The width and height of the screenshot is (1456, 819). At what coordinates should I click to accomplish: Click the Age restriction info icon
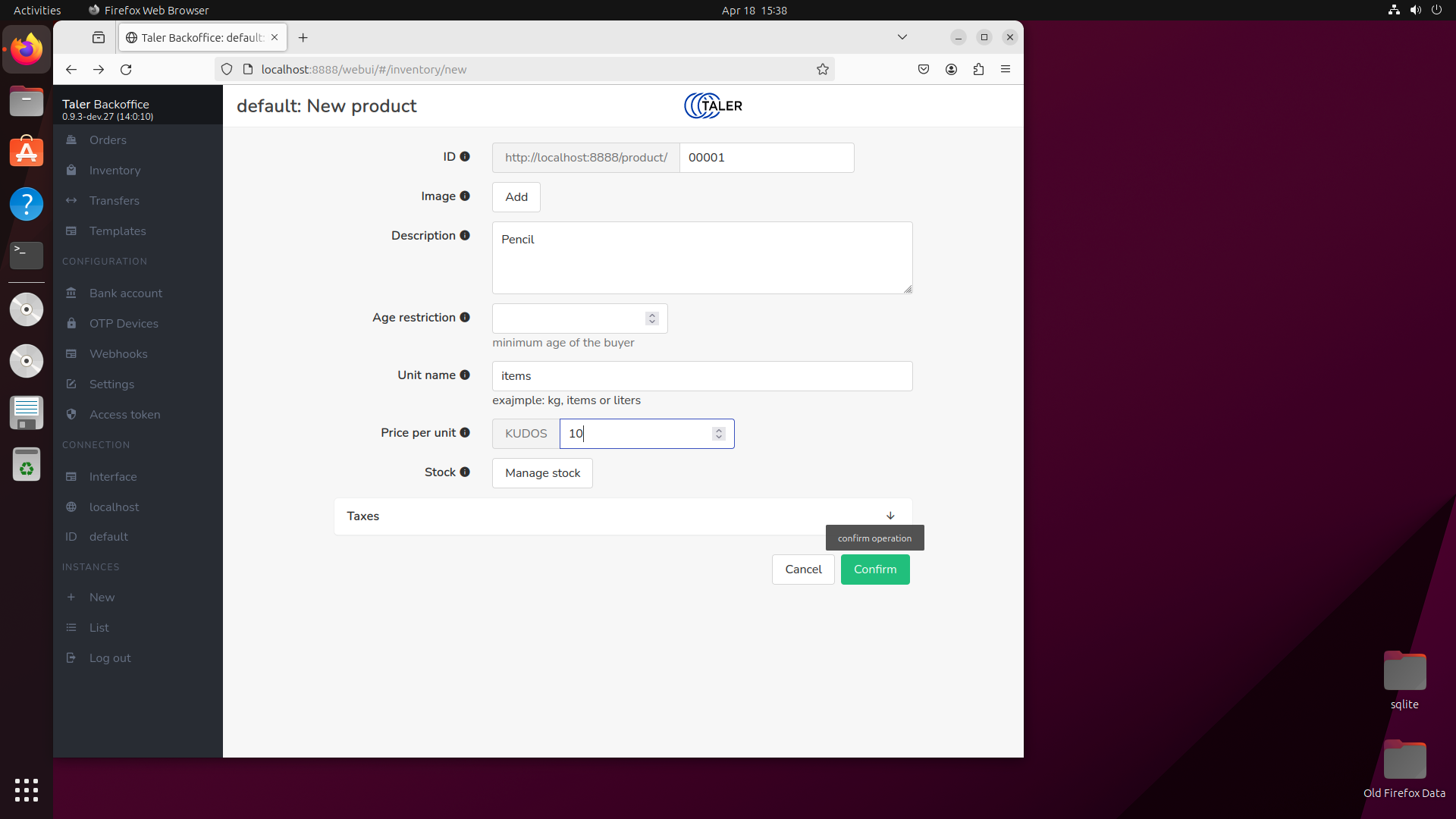pyautogui.click(x=465, y=318)
